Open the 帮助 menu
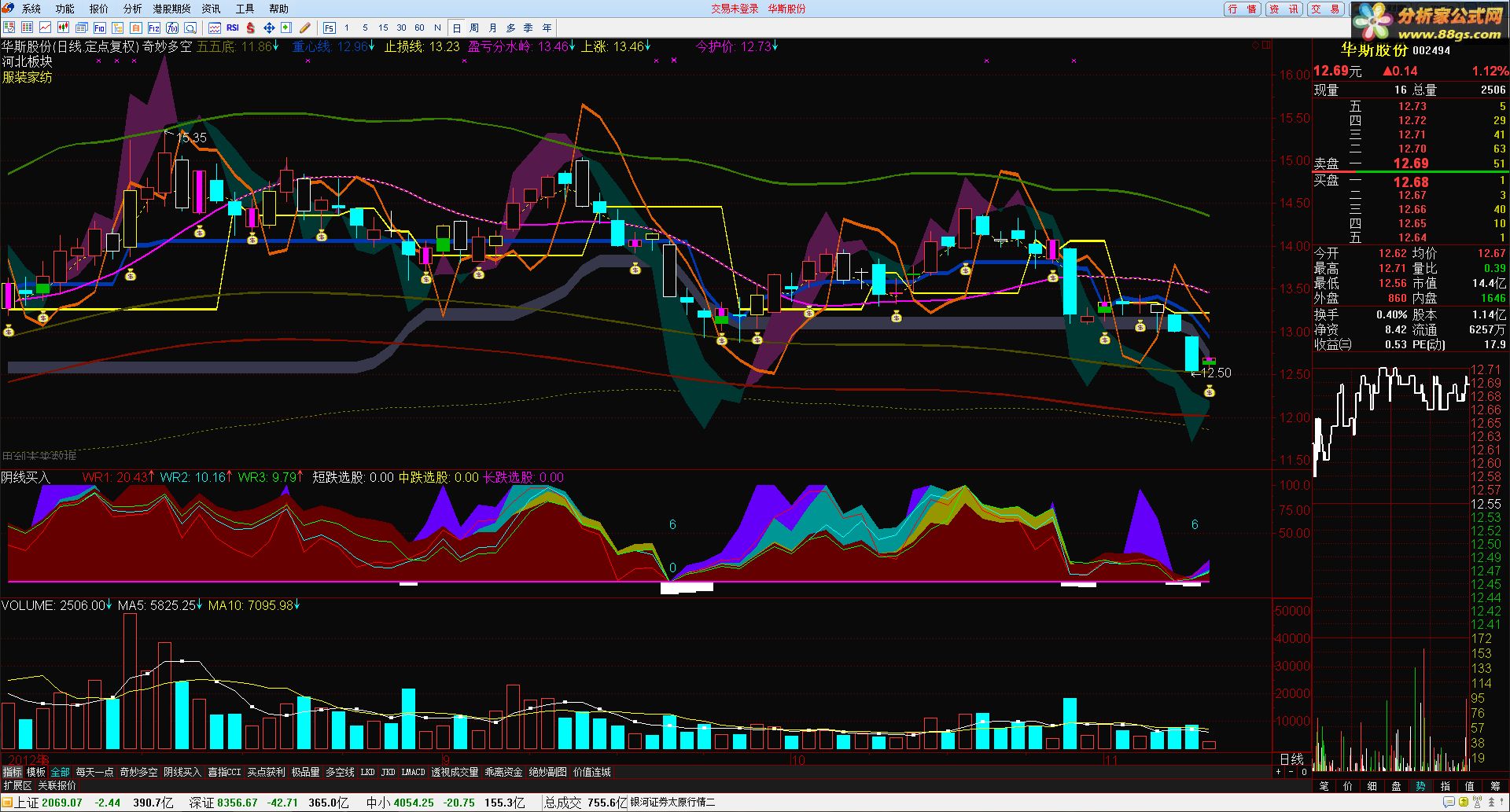The height and width of the screenshot is (812, 1510). pos(278,9)
